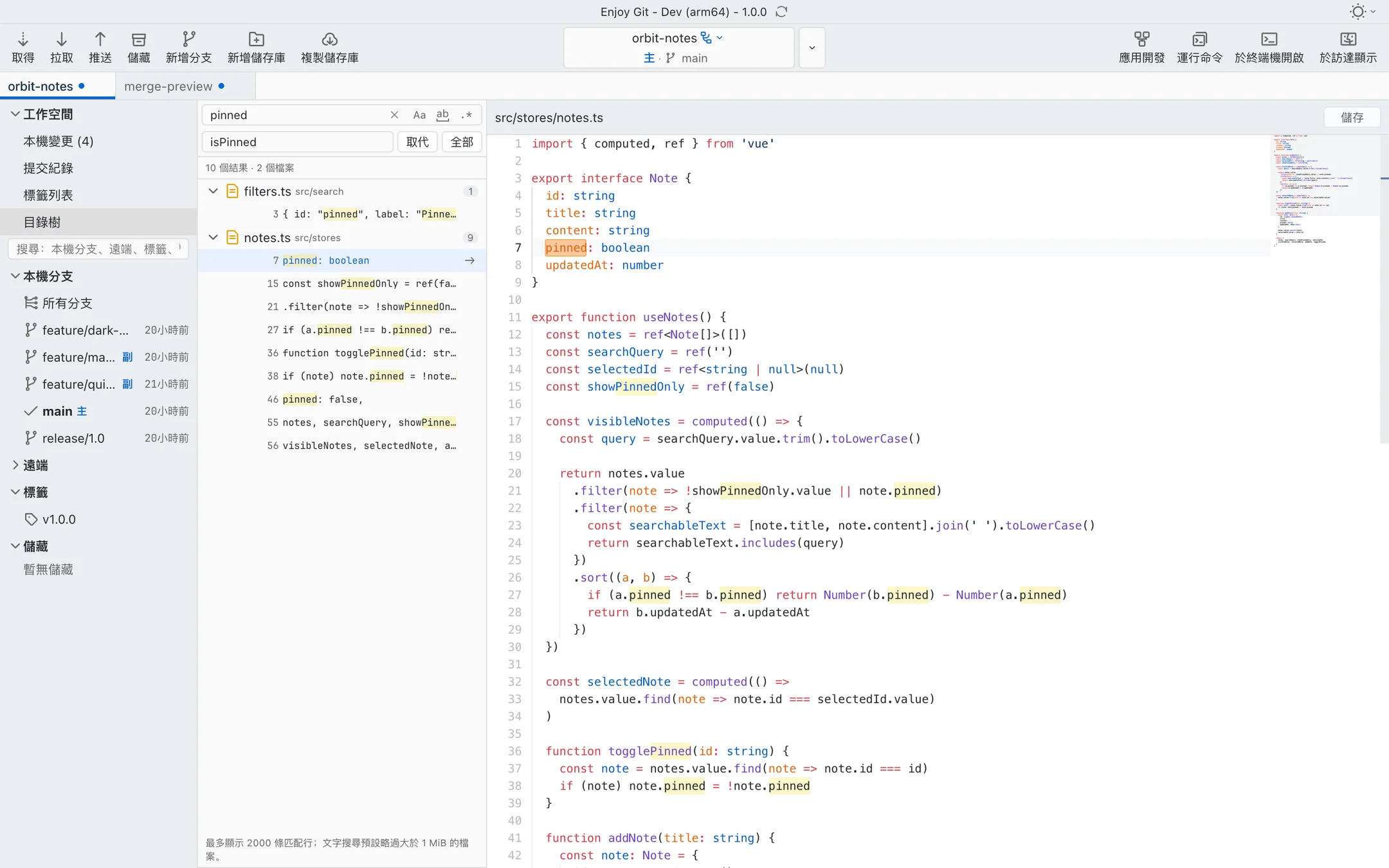
Task: Clear the search field with the X icon
Action: pyautogui.click(x=394, y=115)
